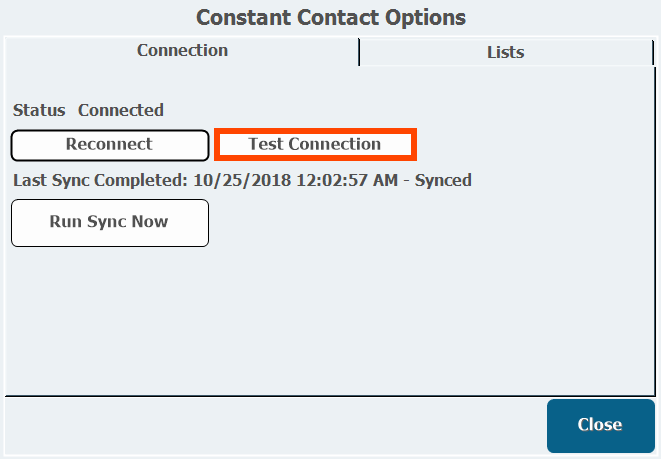Click the Constant Contact Options title

point(330,18)
